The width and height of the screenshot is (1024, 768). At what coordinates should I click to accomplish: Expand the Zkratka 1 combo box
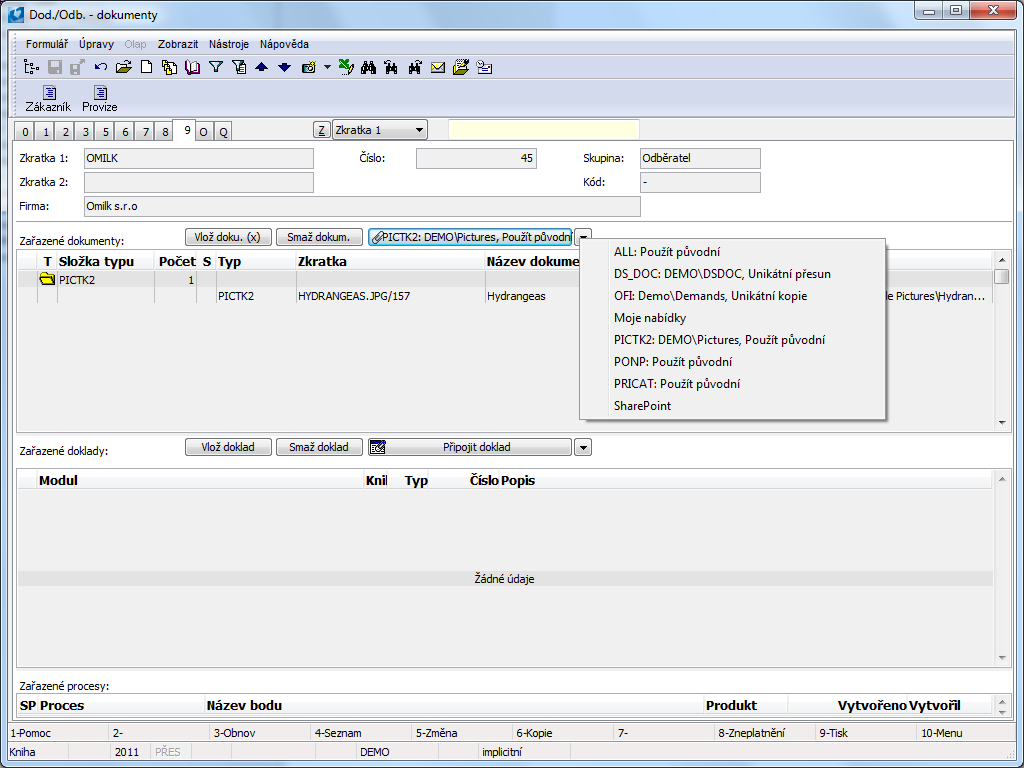pyautogui.click(x=419, y=130)
